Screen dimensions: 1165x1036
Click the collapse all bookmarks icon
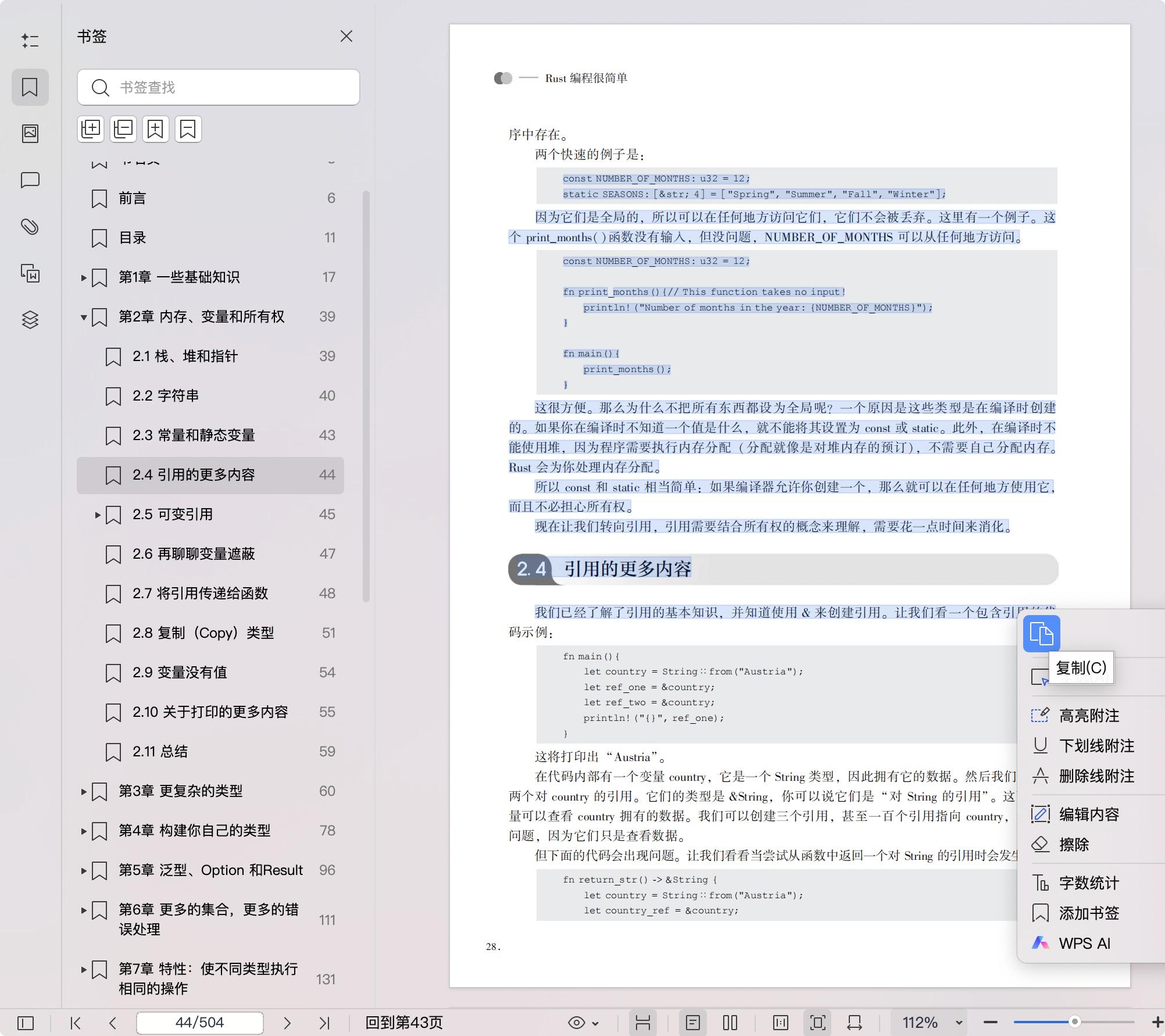click(123, 128)
